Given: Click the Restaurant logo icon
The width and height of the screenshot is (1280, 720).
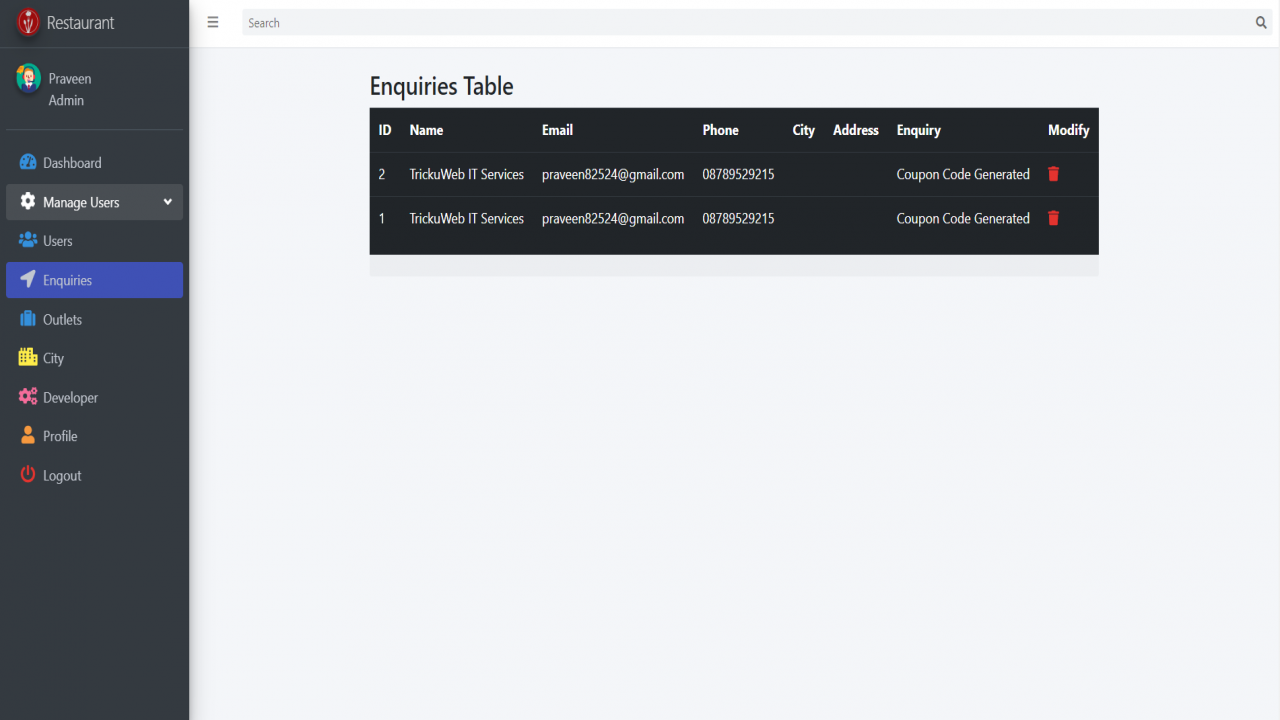Looking at the screenshot, I should coord(28,22).
